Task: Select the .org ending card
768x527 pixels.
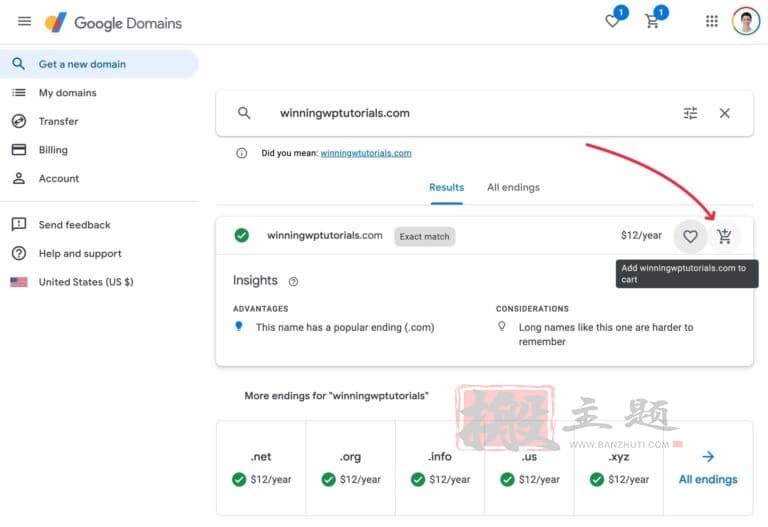Action: (x=351, y=469)
